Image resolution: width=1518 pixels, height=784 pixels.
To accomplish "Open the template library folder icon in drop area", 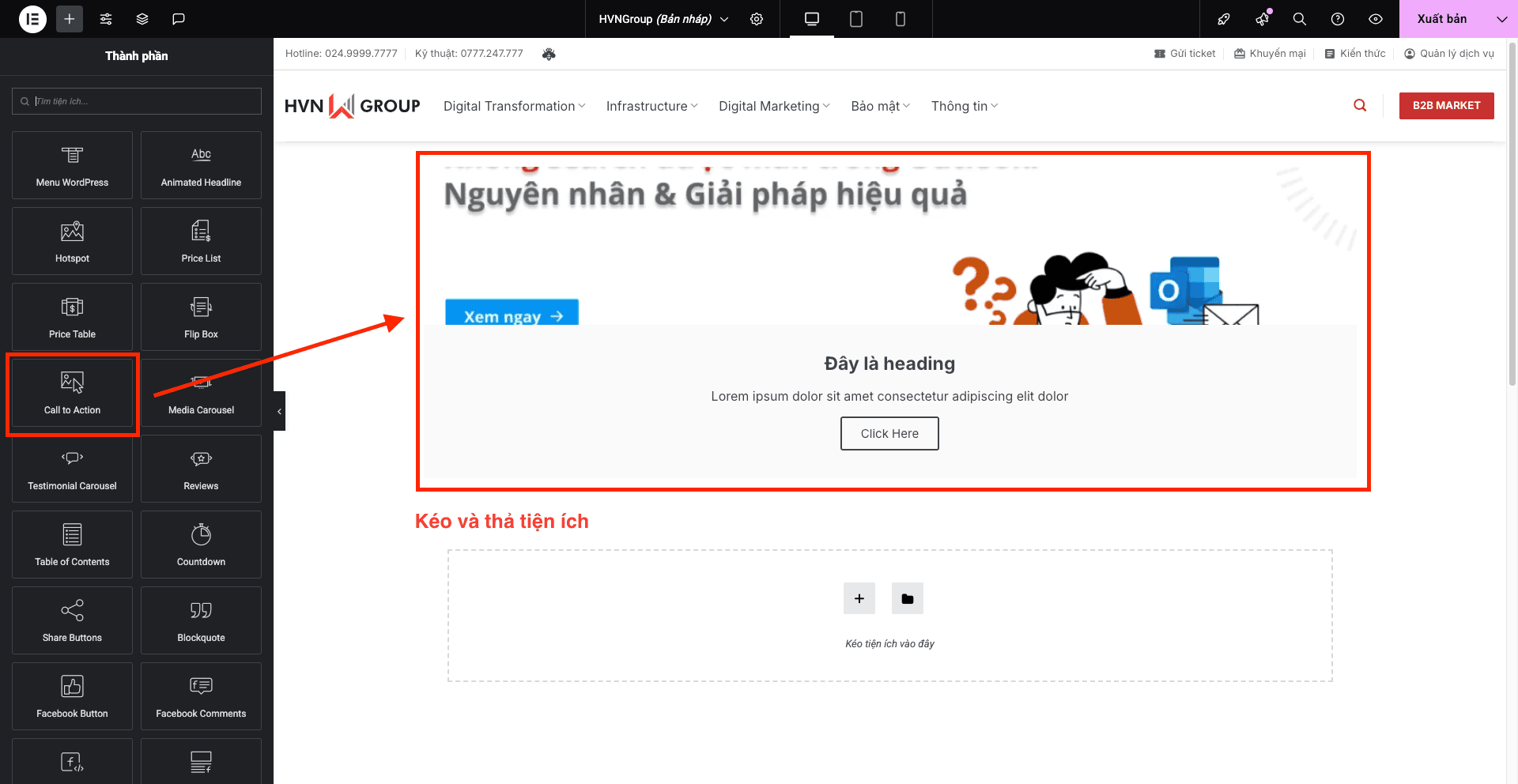I will point(907,598).
